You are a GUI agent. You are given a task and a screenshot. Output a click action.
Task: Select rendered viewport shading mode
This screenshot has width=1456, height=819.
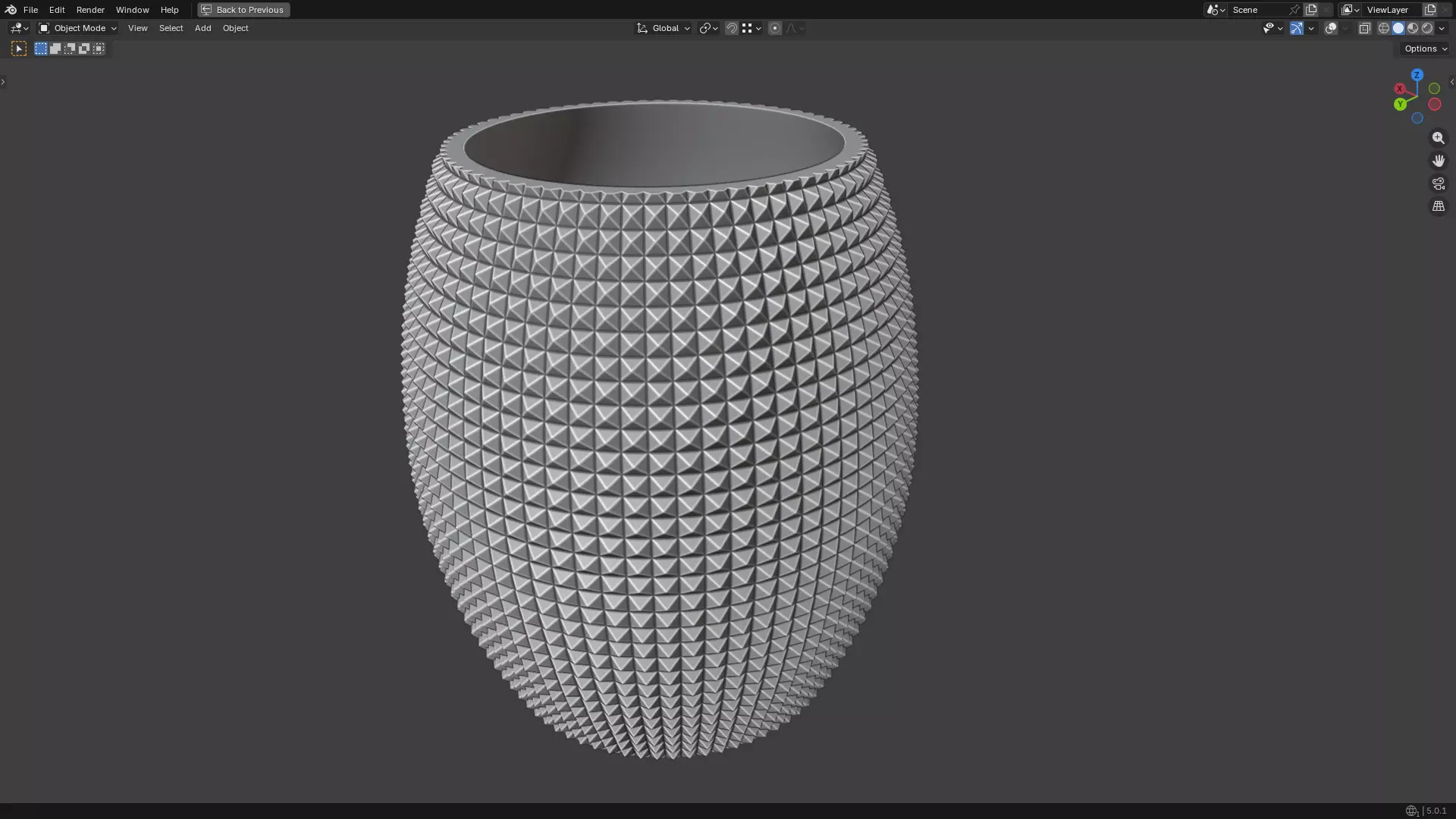click(x=1427, y=28)
